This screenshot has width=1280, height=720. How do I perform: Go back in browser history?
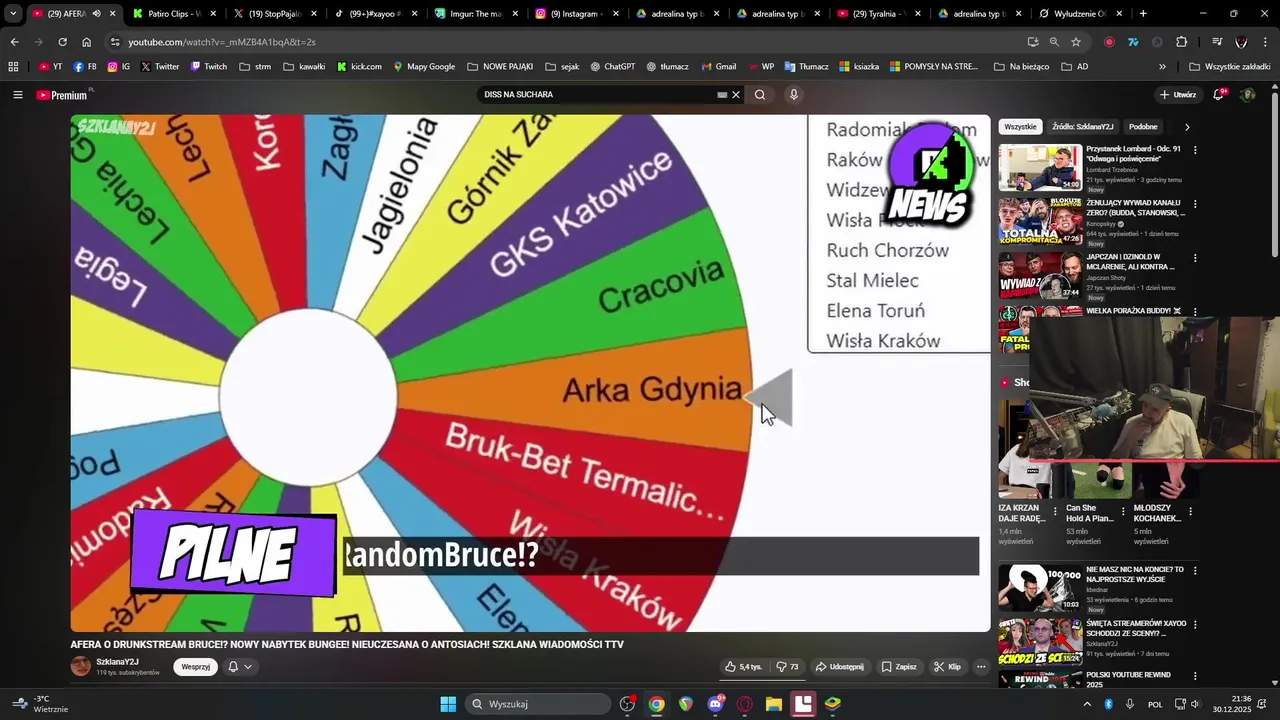point(14,42)
